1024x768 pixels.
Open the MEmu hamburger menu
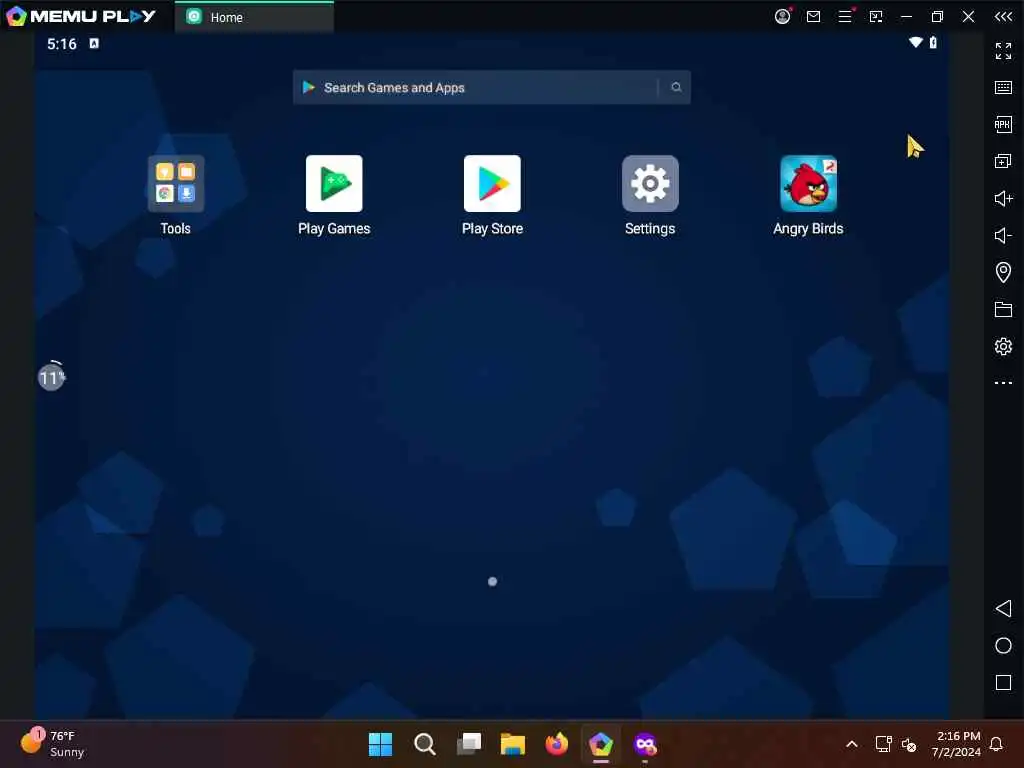pyautogui.click(x=845, y=16)
